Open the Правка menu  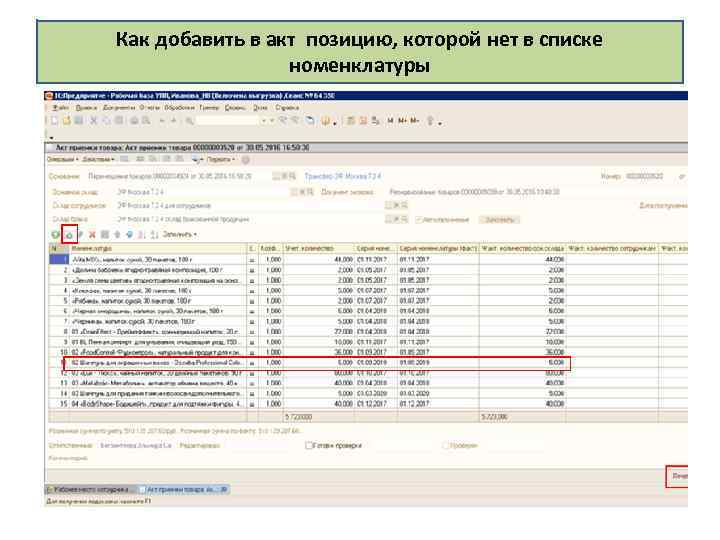tap(86, 108)
